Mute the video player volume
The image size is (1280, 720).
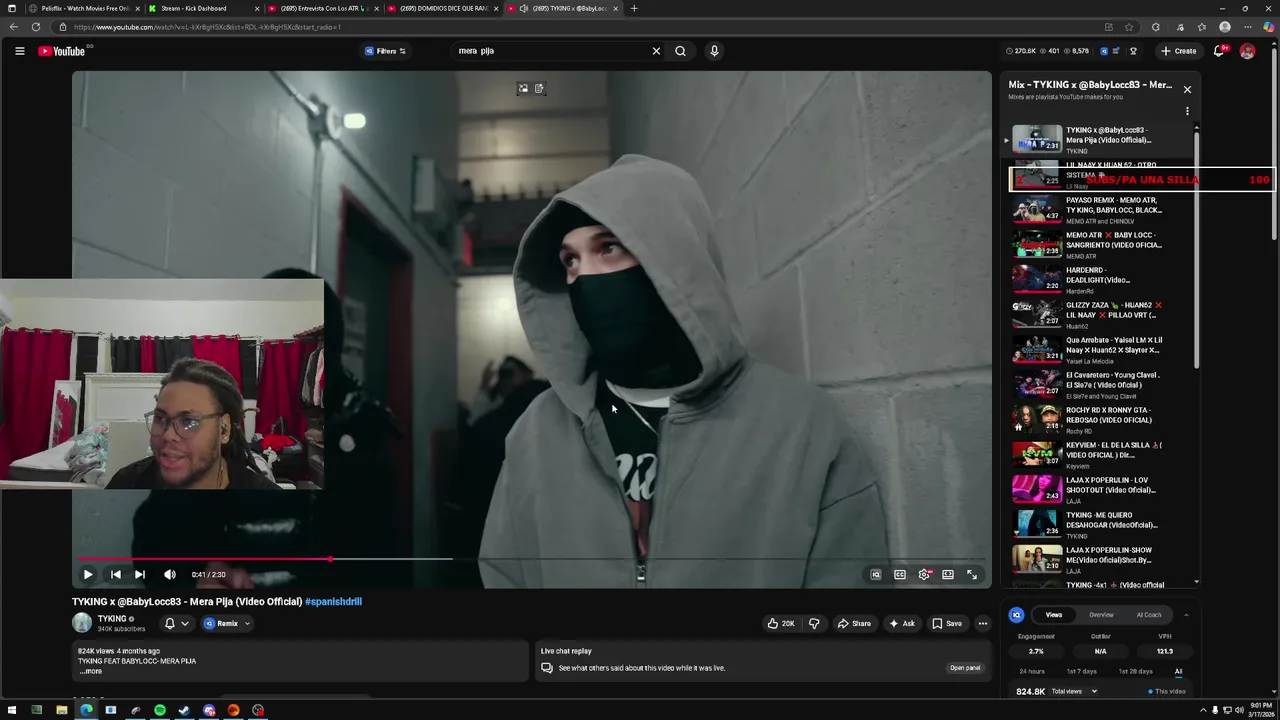[170, 574]
